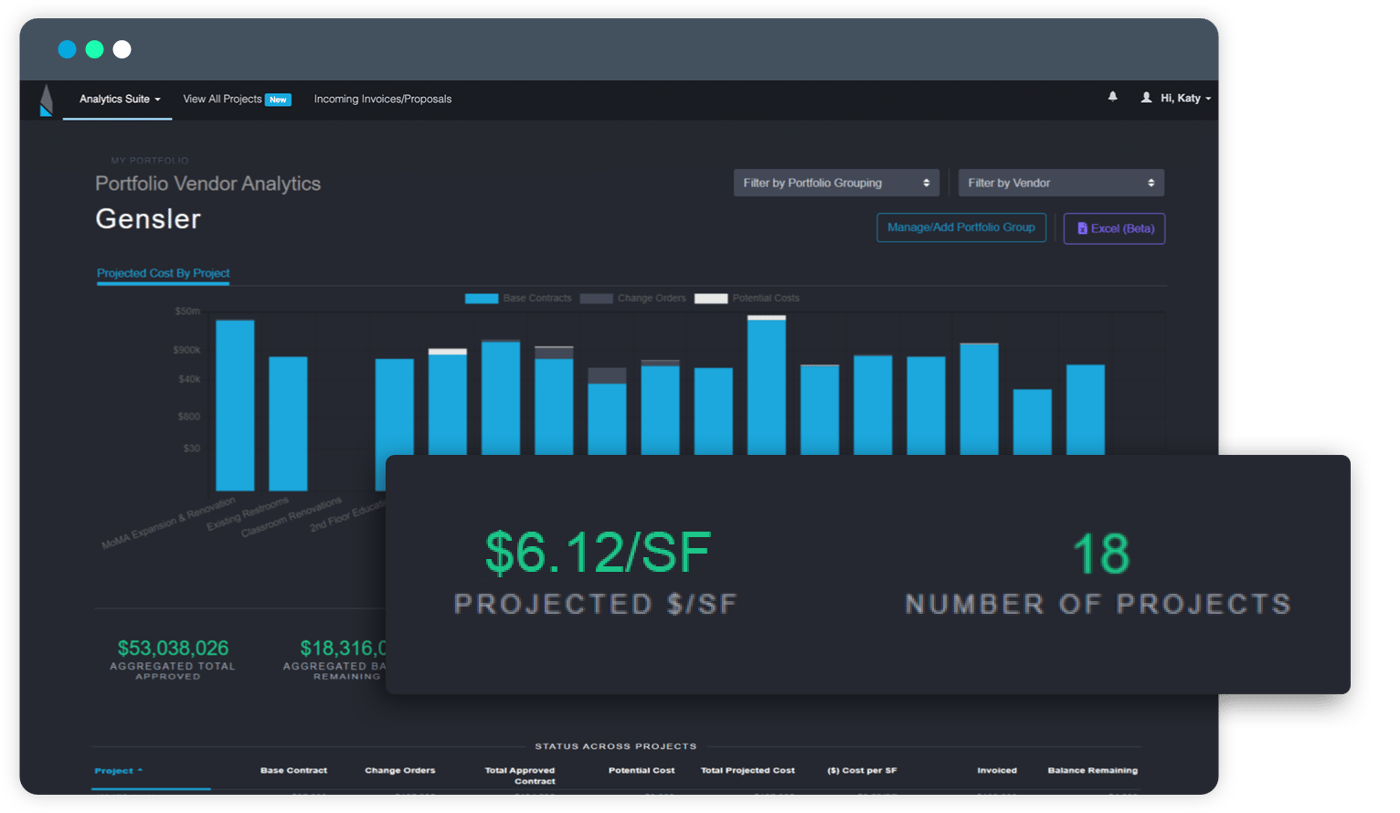Click the New badge beside View All Projects
Viewport: 1400px width, 813px height.
pos(278,100)
